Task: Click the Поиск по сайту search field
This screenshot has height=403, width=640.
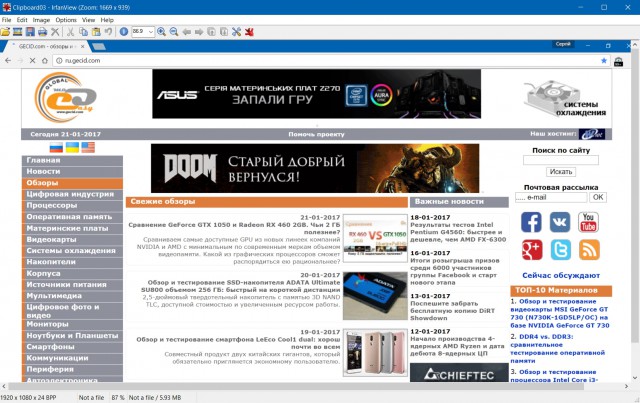Action: click(x=561, y=160)
